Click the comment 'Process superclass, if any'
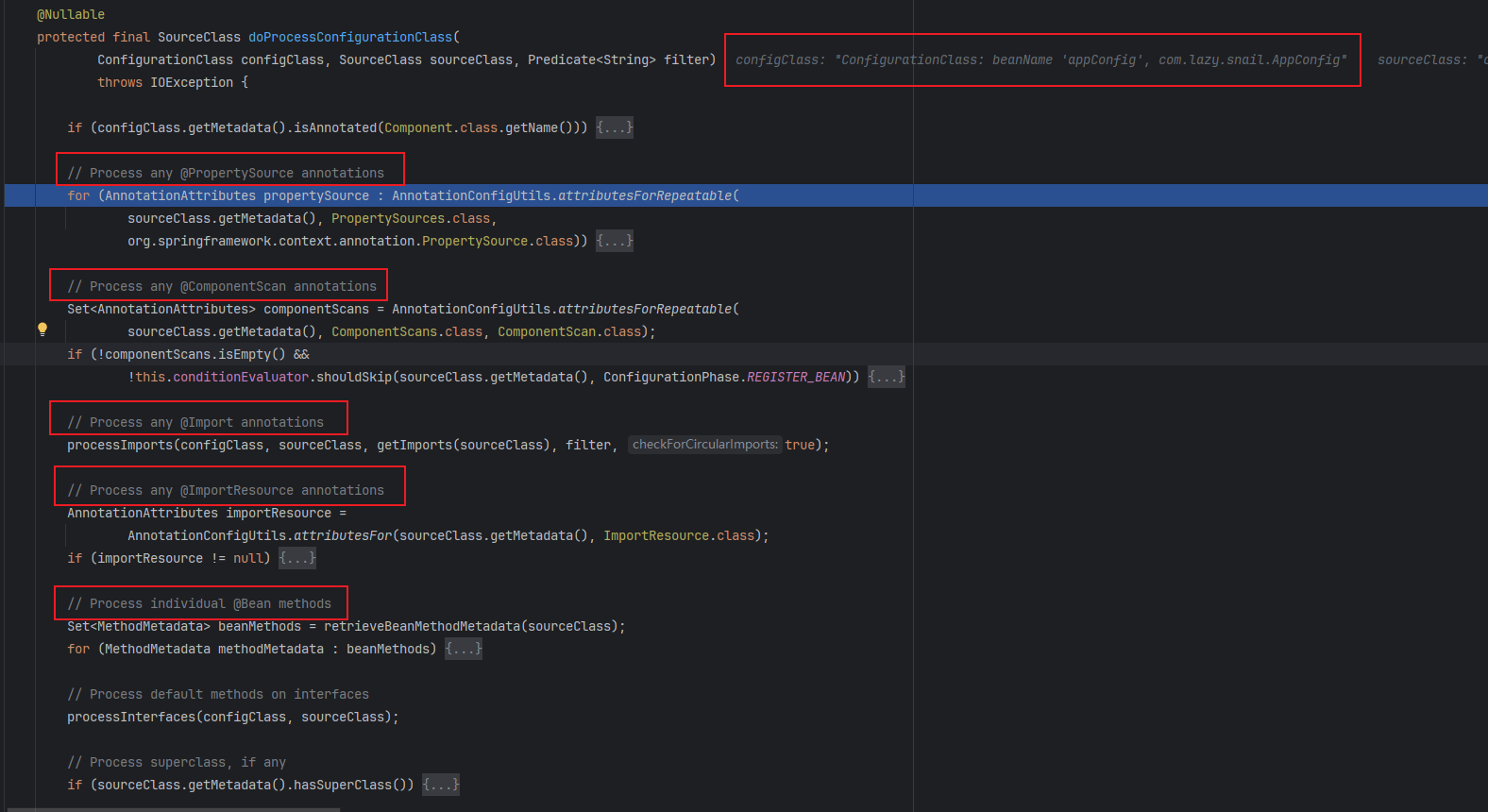The width and height of the screenshot is (1488, 812). click(x=177, y=762)
